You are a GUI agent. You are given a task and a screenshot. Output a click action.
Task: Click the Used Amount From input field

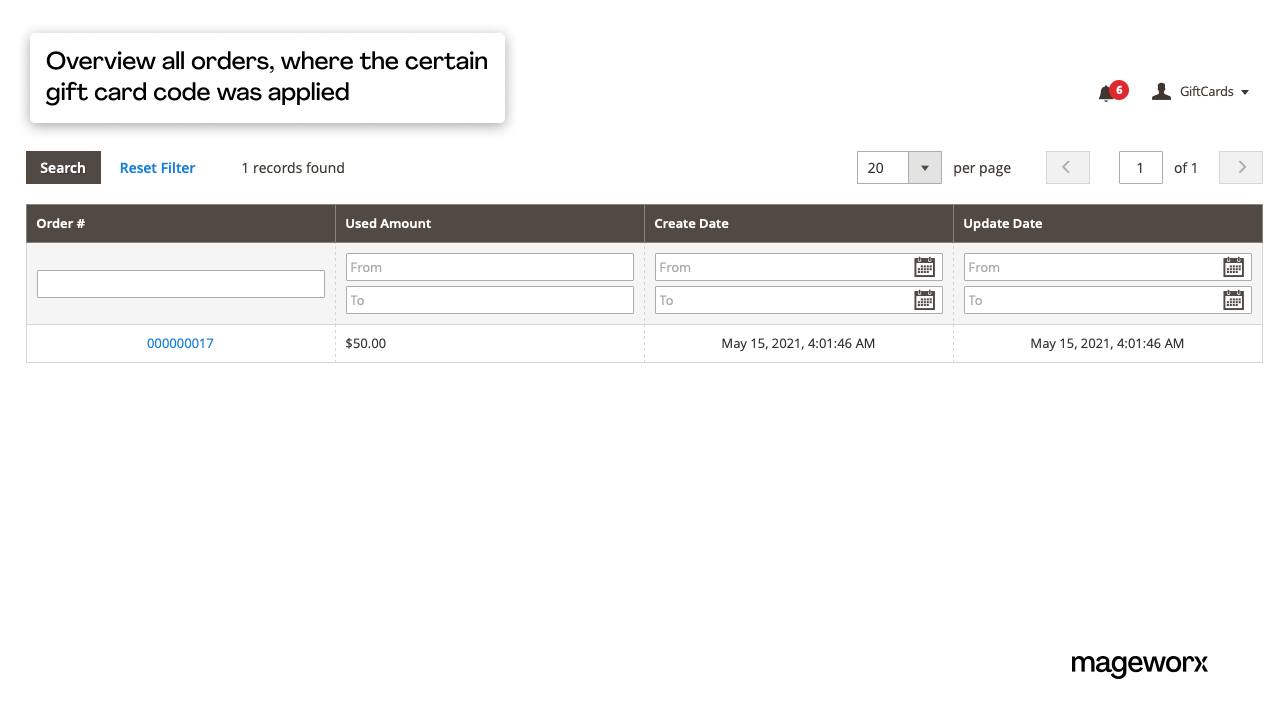coord(489,267)
